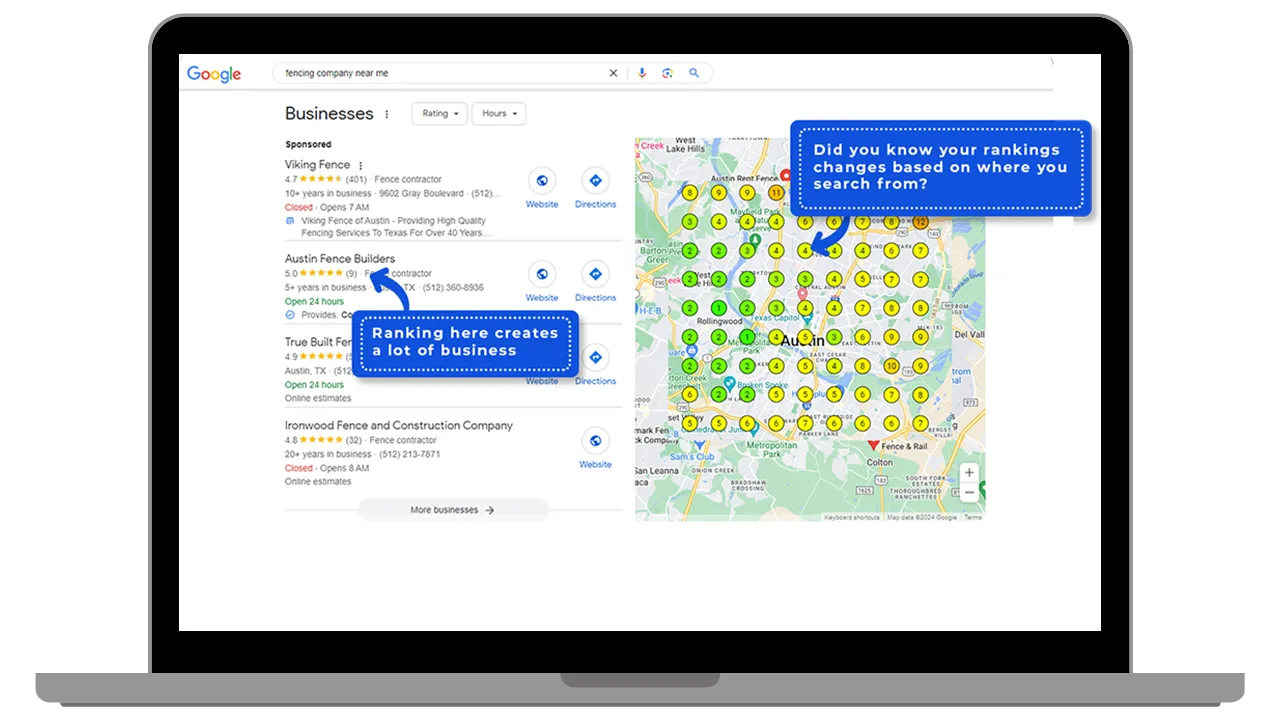Open Google Lens image search icon

667,73
